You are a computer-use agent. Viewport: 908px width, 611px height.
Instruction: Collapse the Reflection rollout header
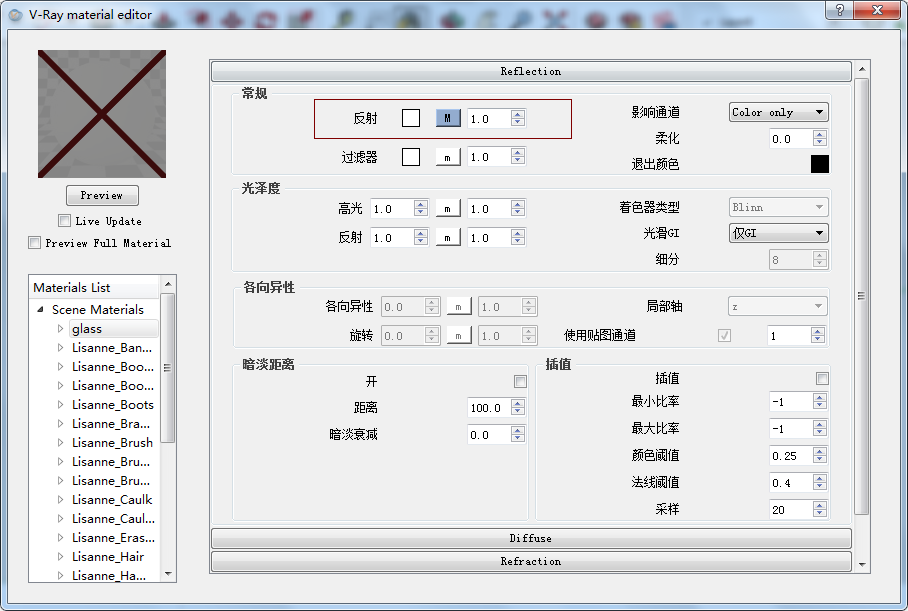[530, 71]
